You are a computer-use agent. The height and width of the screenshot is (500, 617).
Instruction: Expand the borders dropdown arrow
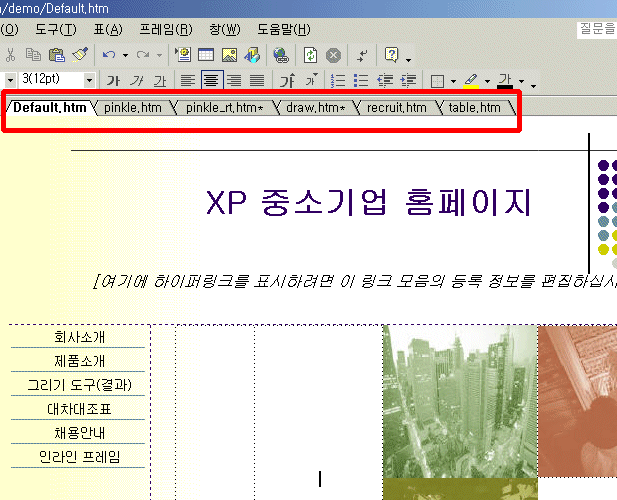tap(453, 81)
